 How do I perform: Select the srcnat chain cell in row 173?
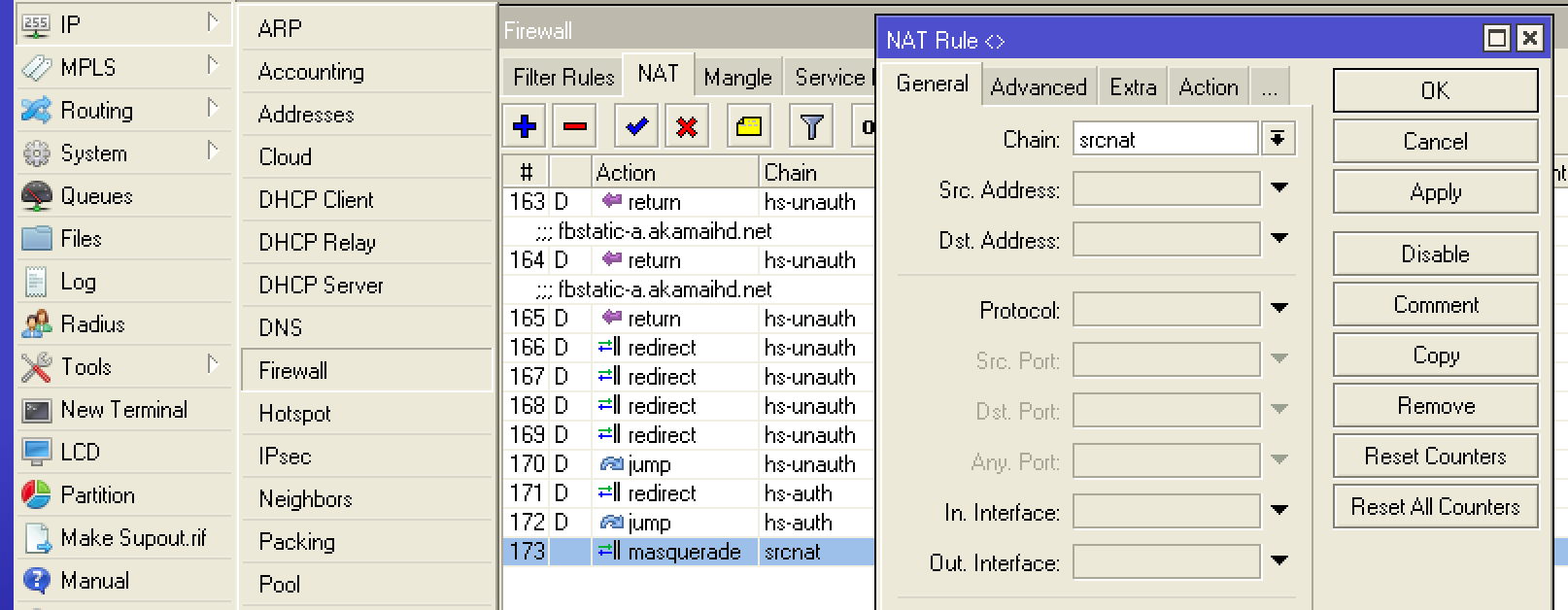pyautogui.click(x=817, y=552)
